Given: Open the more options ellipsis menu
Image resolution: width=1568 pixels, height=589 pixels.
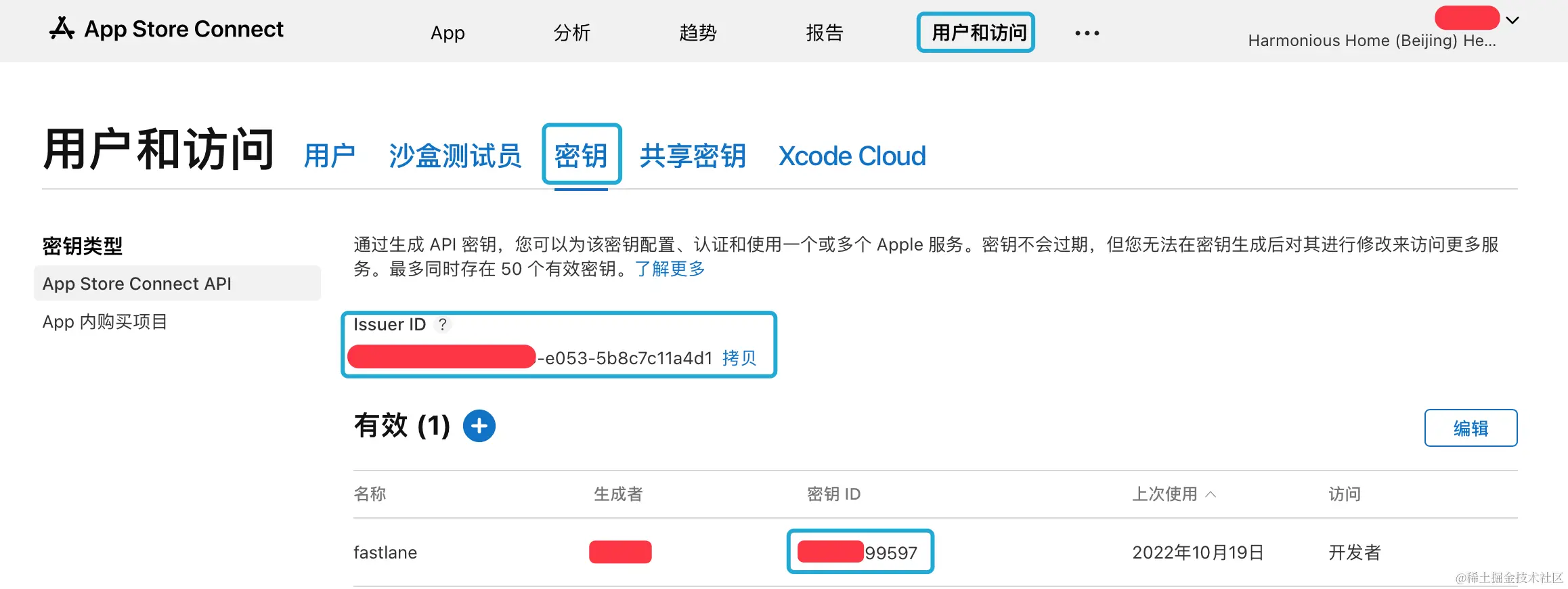Looking at the screenshot, I should (1087, 32).
